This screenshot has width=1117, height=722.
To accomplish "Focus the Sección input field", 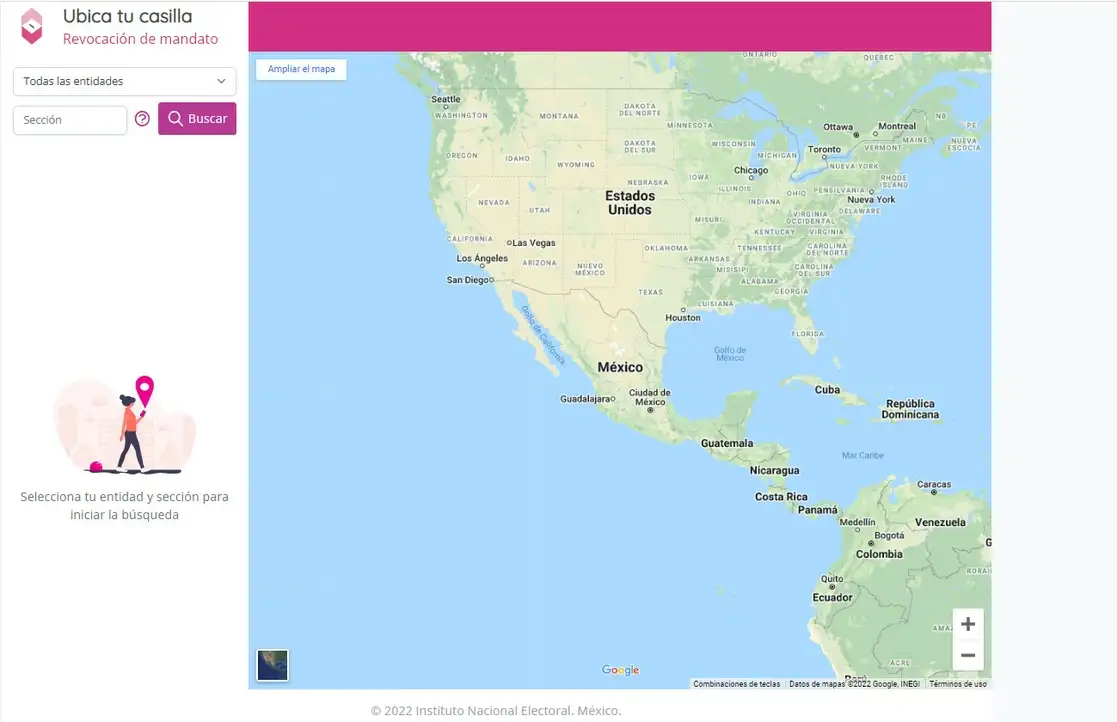I will click(x=70, y=120).
